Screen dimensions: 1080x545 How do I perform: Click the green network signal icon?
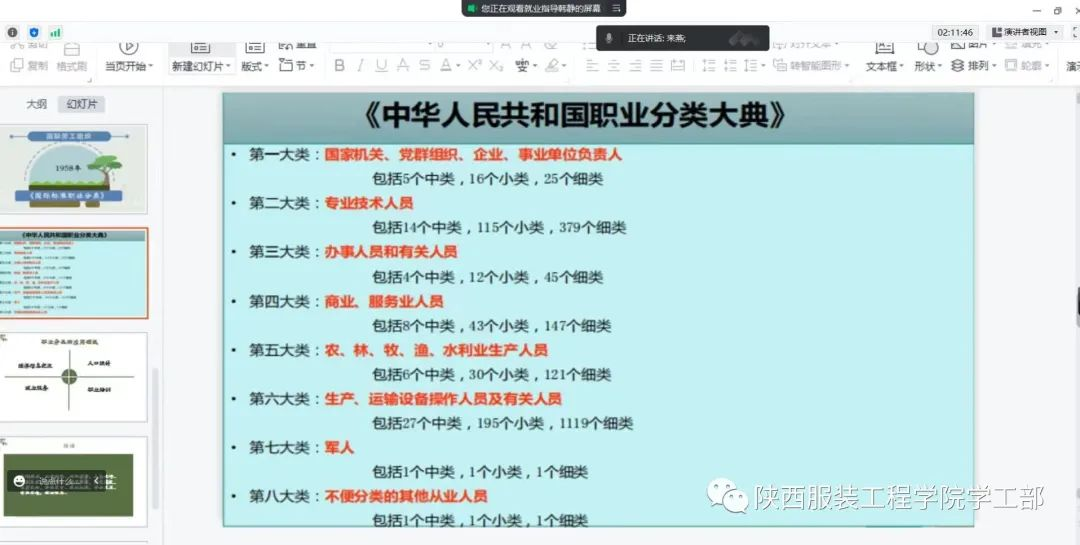coord(55,32)
